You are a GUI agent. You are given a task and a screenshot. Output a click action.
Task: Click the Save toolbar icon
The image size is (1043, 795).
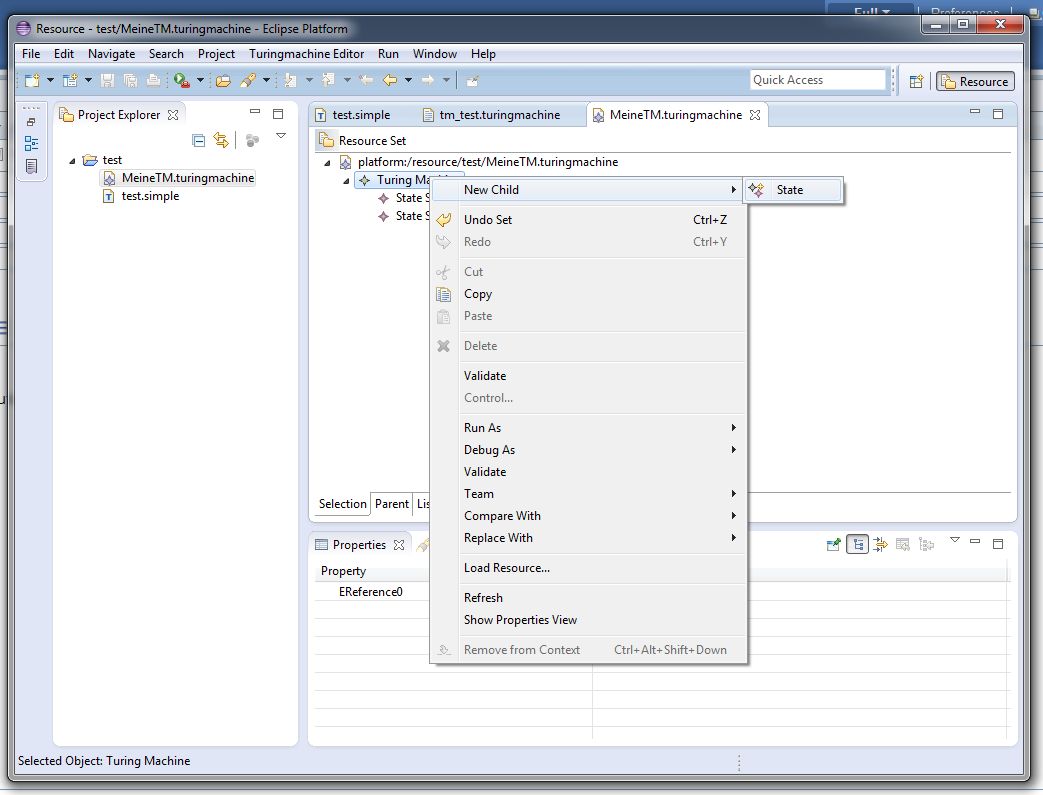(107, 80)
